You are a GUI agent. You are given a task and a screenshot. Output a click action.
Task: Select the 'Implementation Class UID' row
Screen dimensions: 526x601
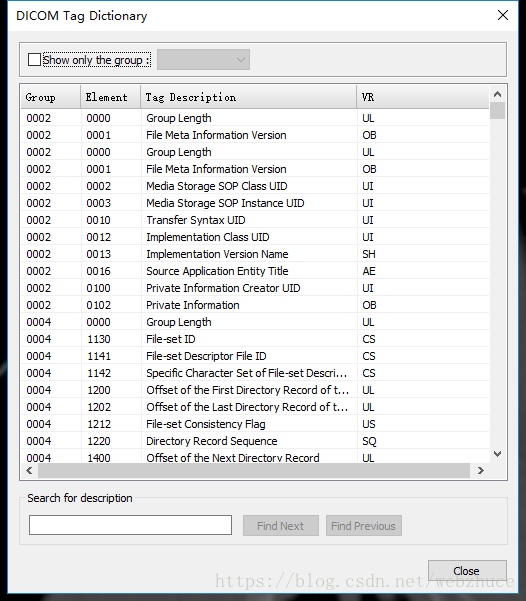[x=255, y=237]
